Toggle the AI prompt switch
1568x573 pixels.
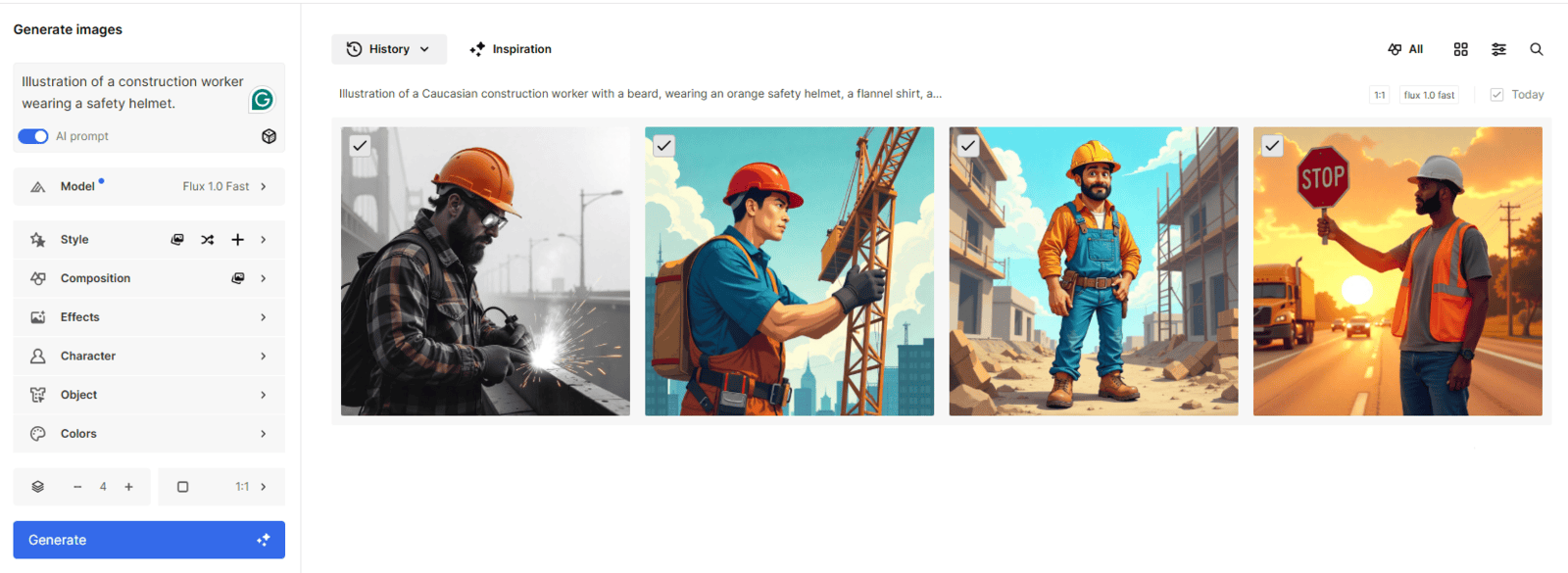(33, 136)
